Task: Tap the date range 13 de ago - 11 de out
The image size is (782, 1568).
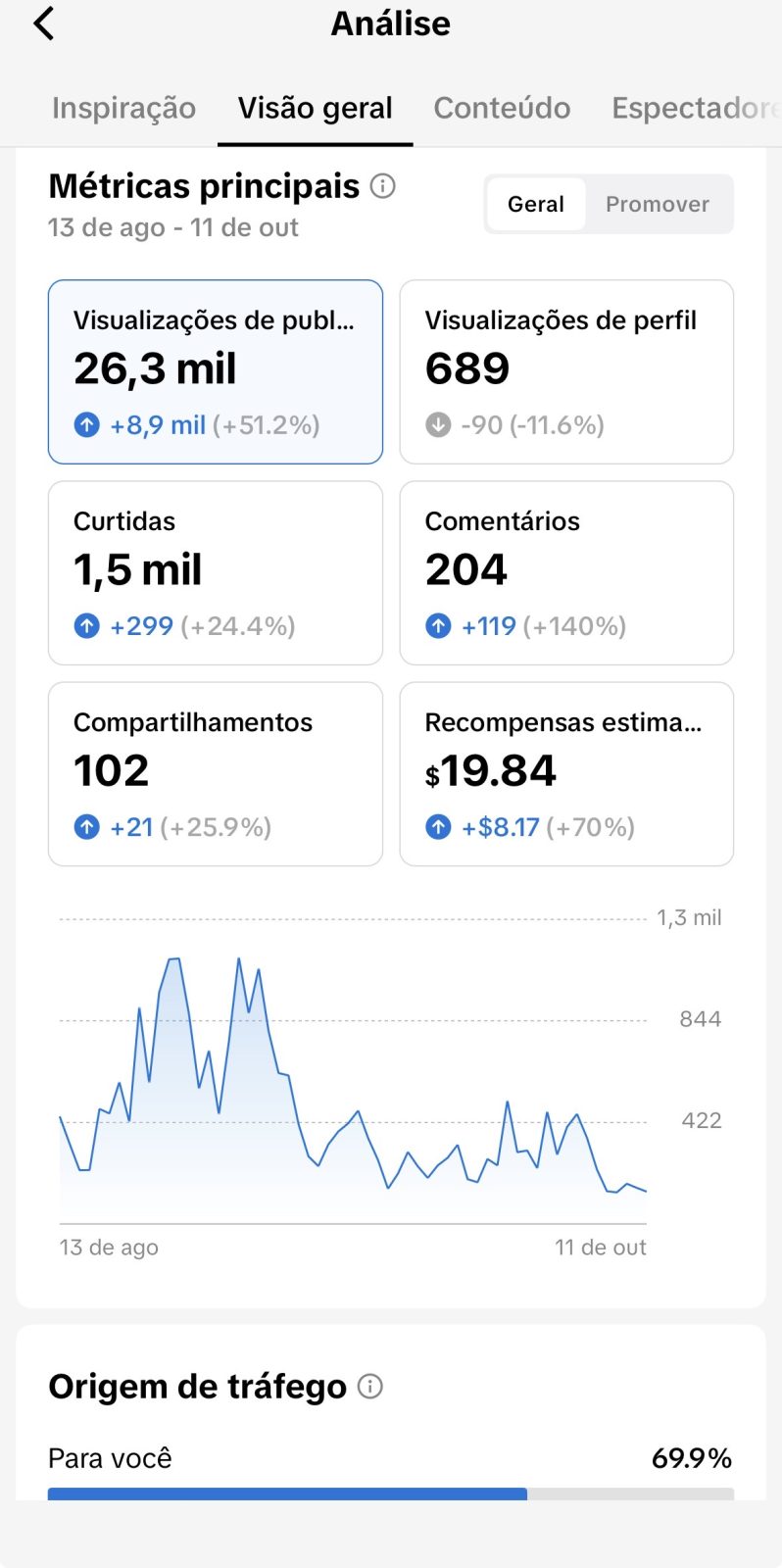Action: click(173, 227)
